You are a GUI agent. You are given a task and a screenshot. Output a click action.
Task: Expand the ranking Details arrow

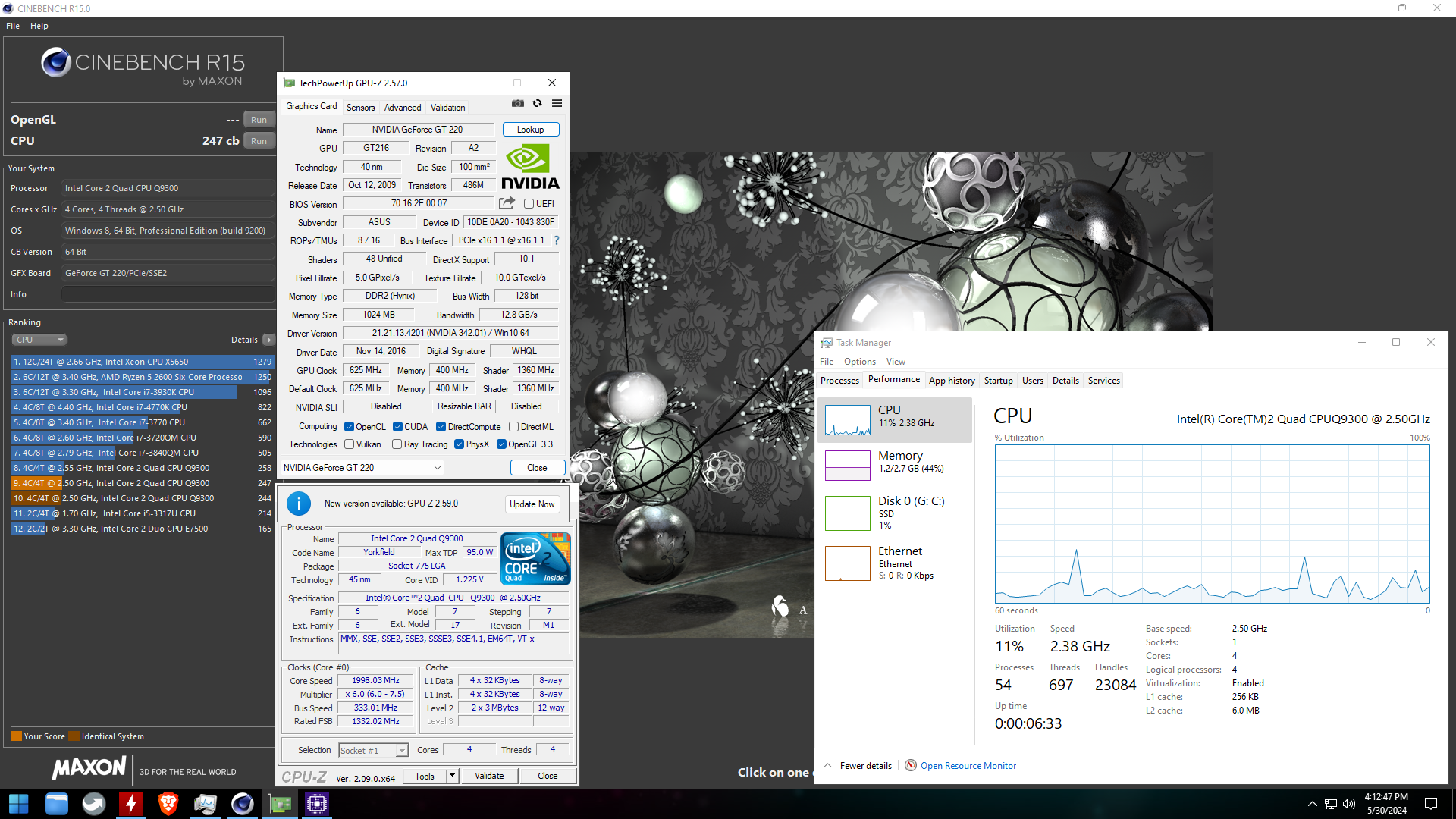269,340
